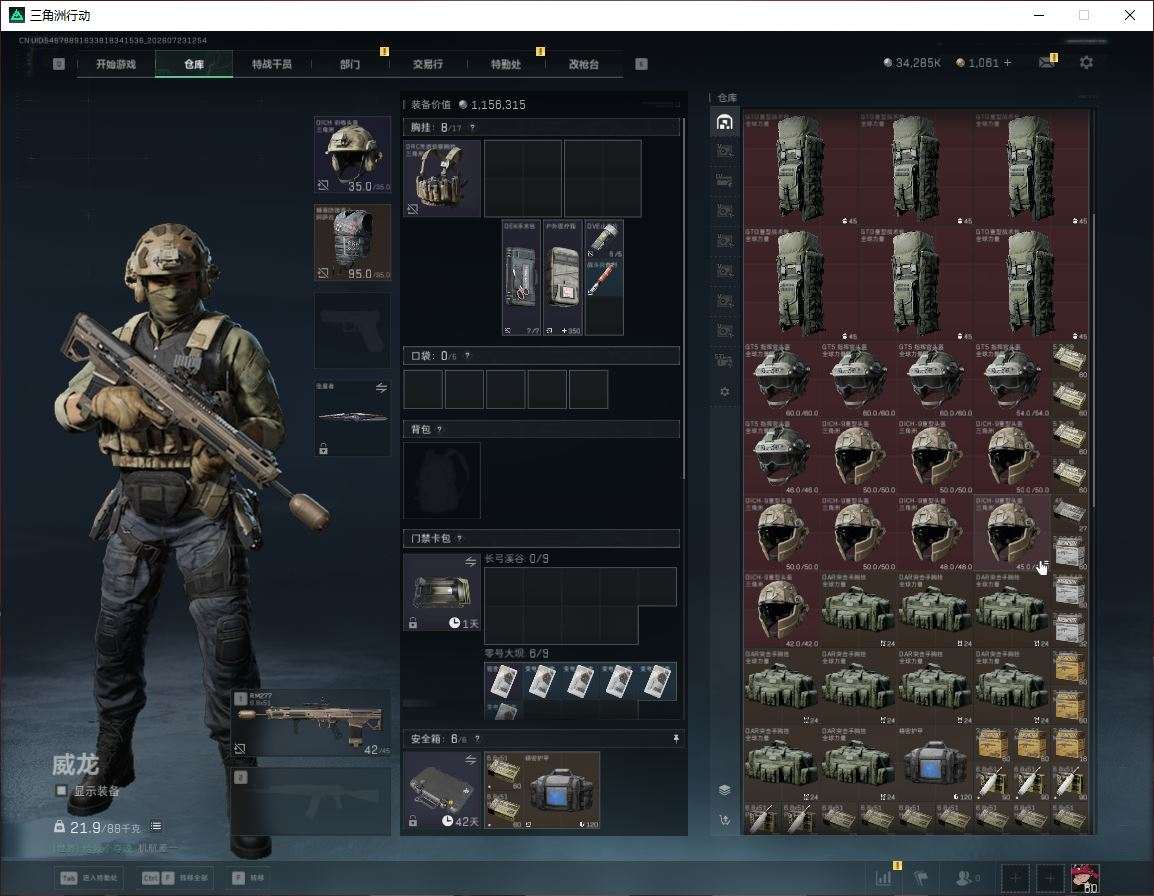Click the help icon next to 背包
Viewport: 1154px width, 896px height.
pos(439,429)
